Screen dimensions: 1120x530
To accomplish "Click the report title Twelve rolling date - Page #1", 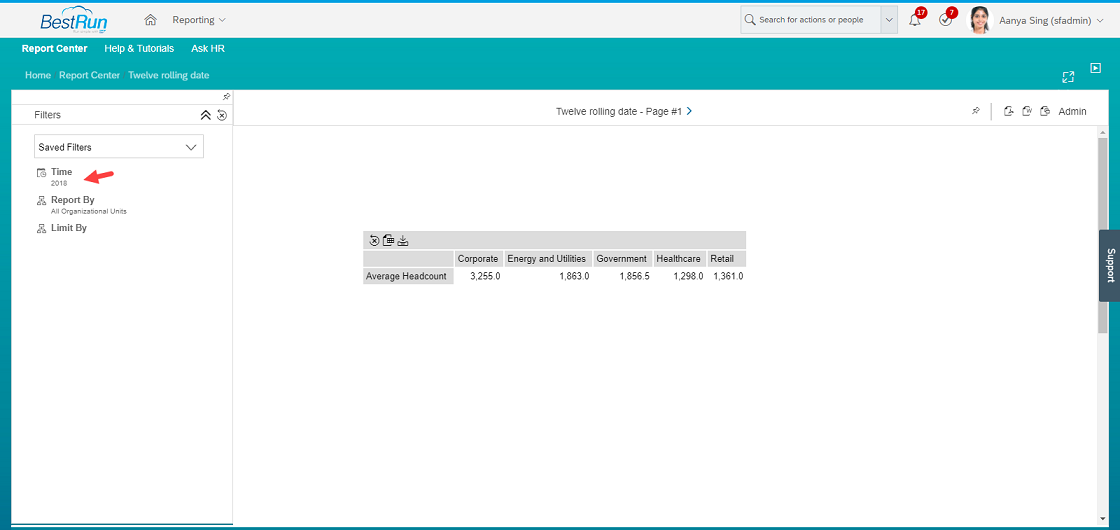I will tap(619, 111).
